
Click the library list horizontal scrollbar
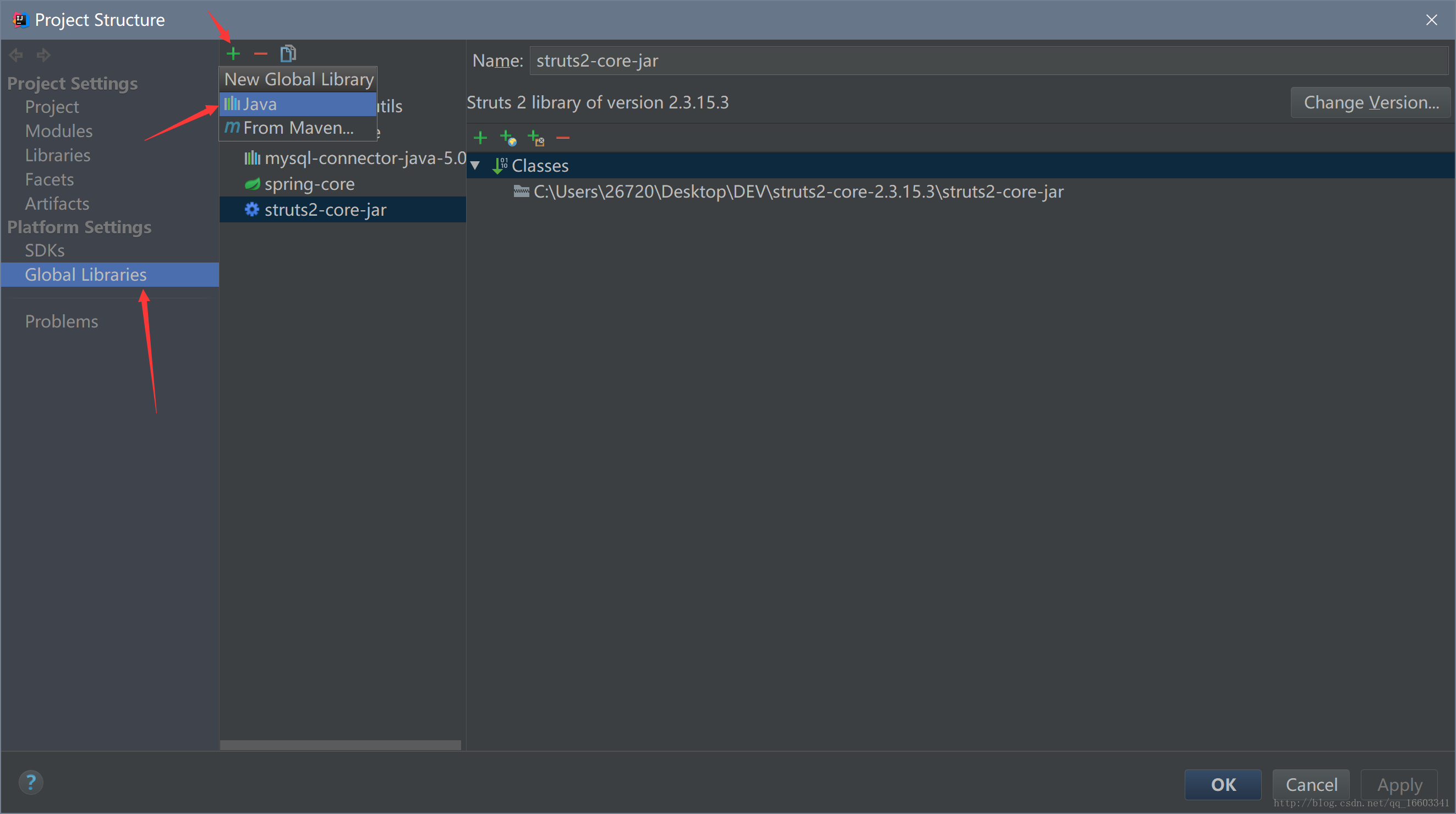pyautogui.click(x=340, y=745)
